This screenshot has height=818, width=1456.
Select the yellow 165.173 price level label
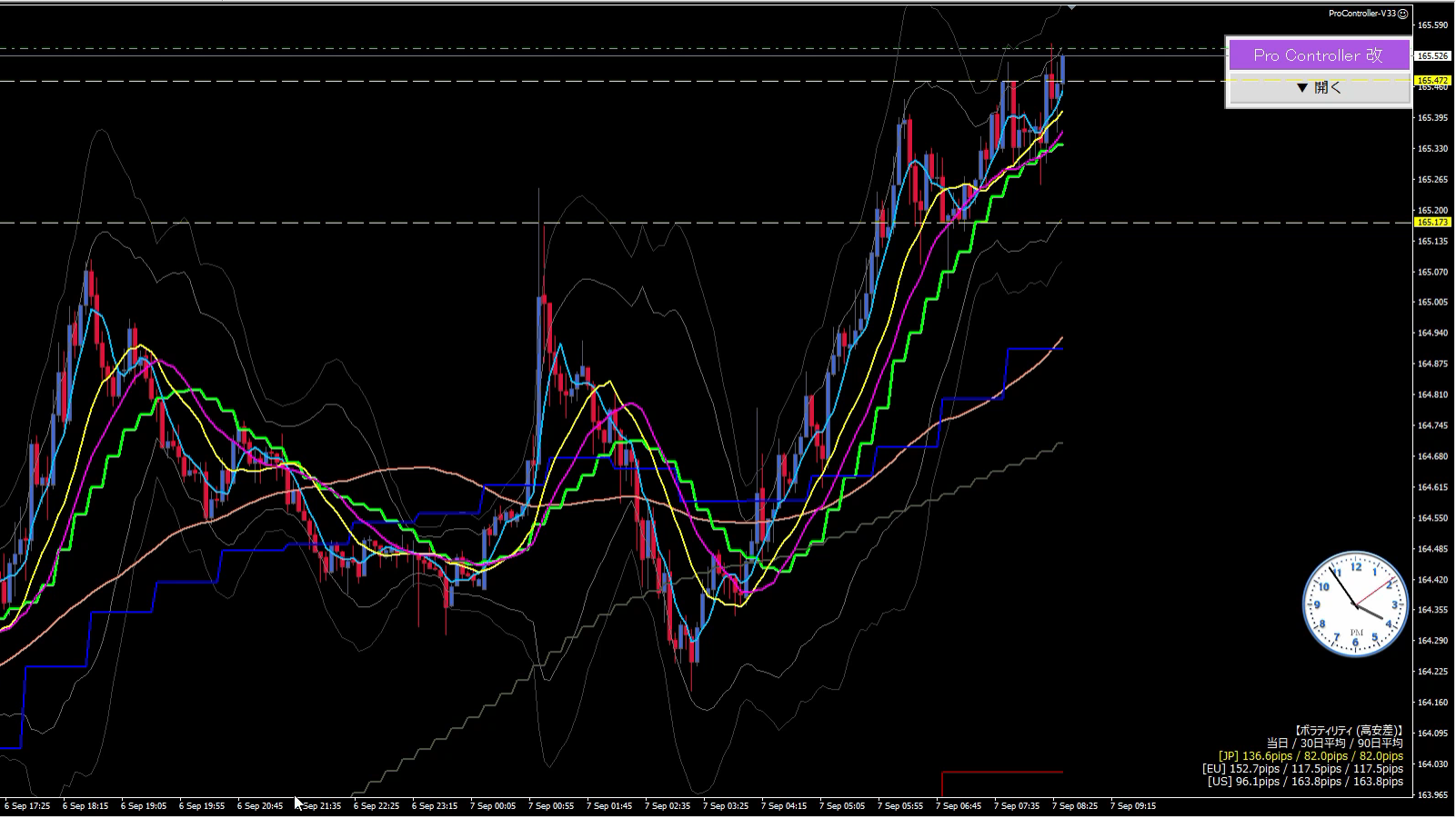coord(1433,223)
